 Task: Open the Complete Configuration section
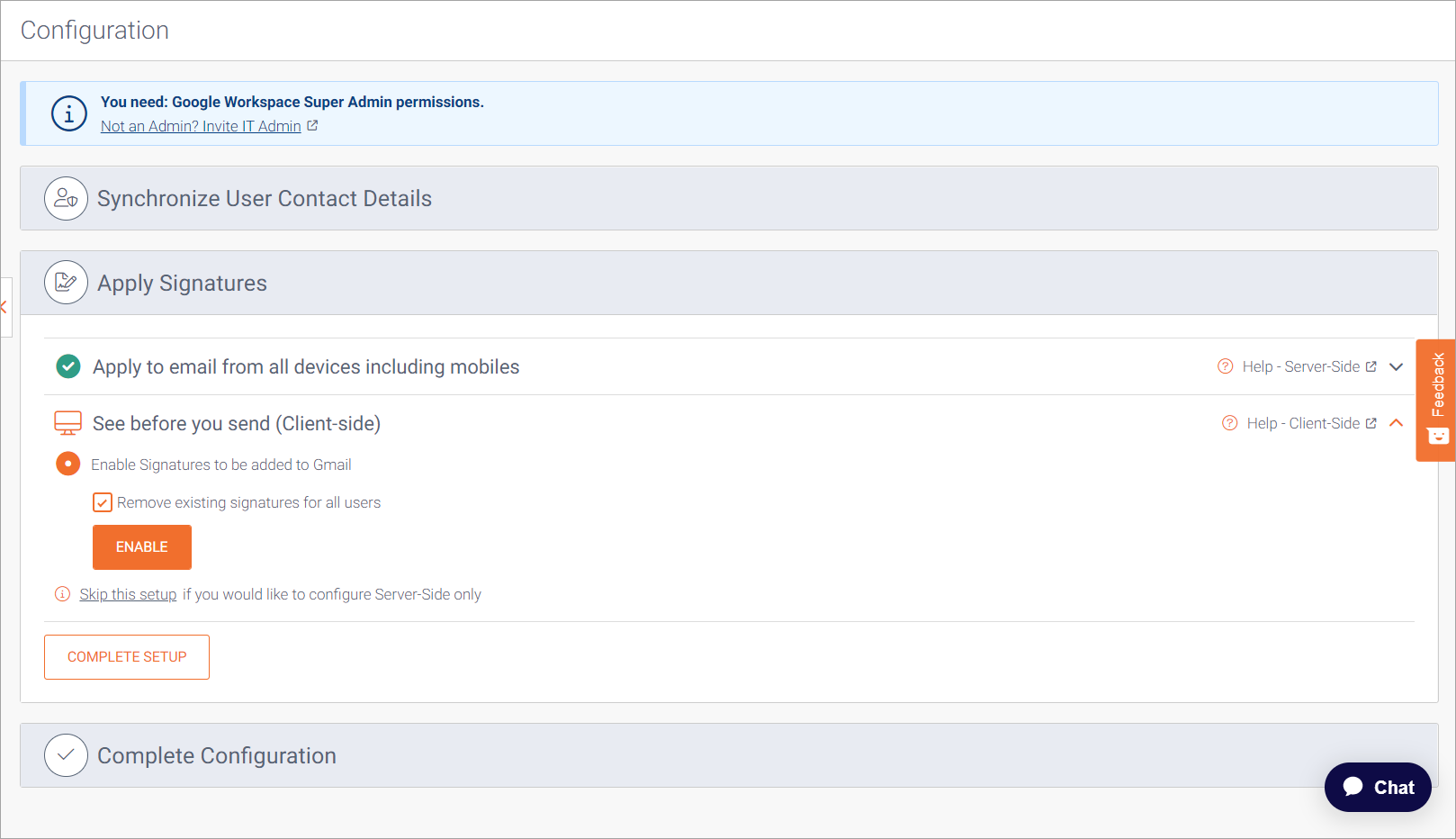pyautogui.click(x=217, y=755)
